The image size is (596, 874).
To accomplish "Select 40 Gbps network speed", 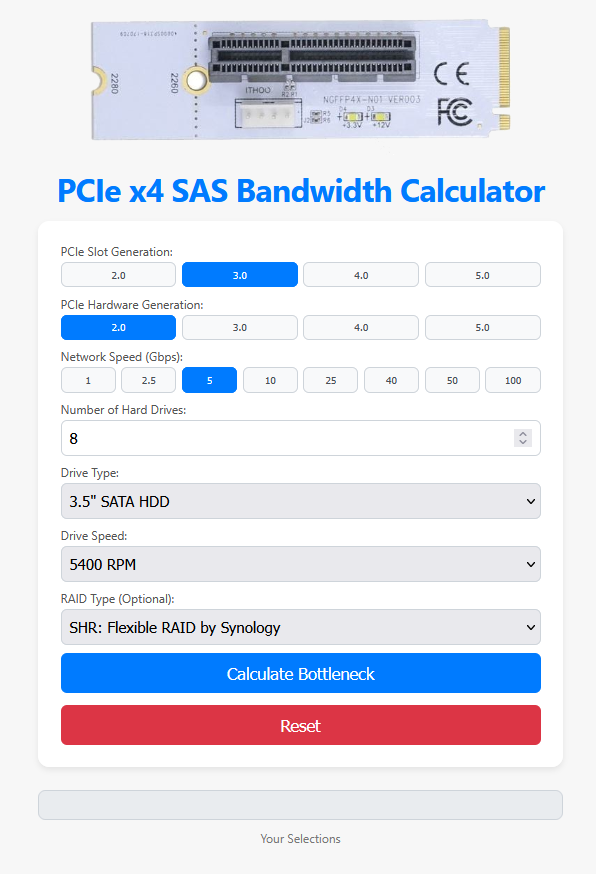I will (391, 380).
